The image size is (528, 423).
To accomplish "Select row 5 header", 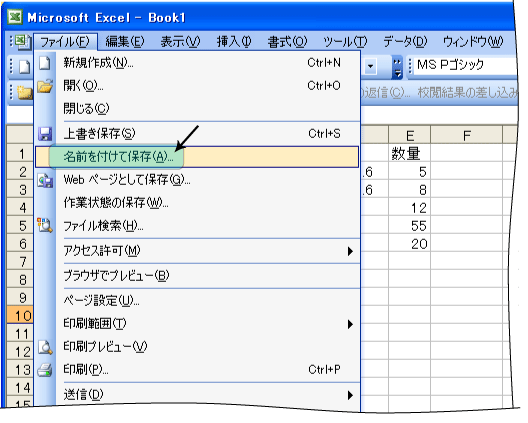I will click(20, 225).
